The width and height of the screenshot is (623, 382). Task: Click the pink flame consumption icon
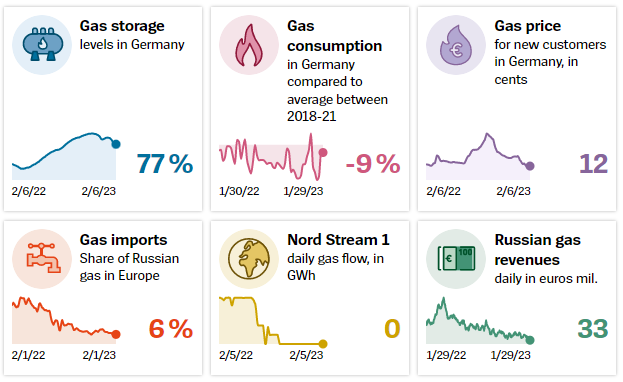pyautogui.click(x=249, y=45)
